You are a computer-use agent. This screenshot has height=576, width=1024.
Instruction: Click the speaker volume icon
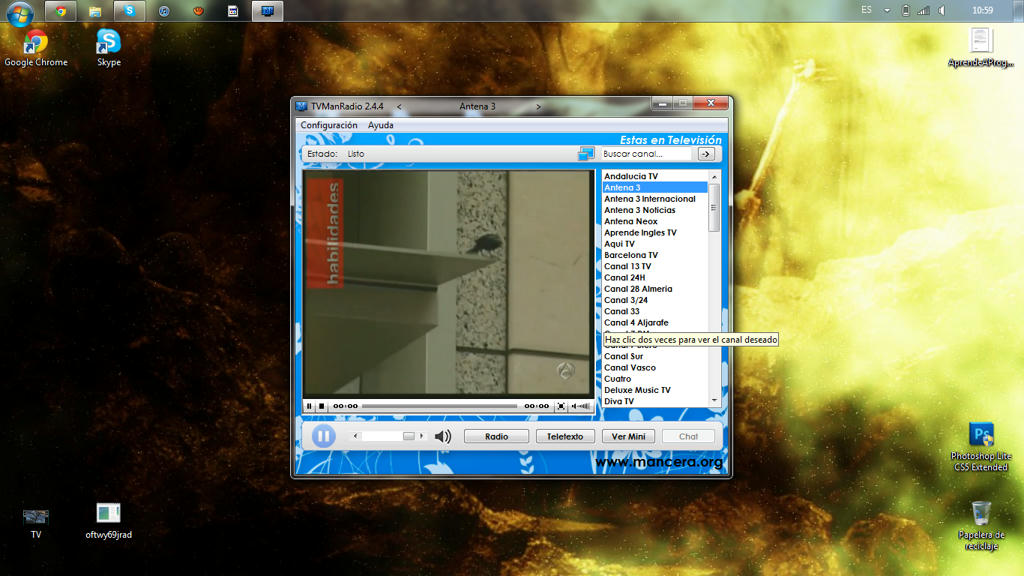coord(443,436)
